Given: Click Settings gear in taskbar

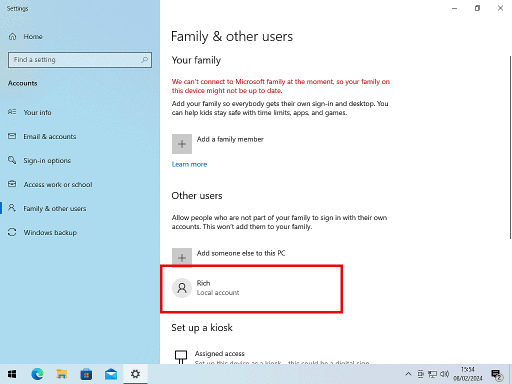Looking at the screenshot, I should point(135,374).
